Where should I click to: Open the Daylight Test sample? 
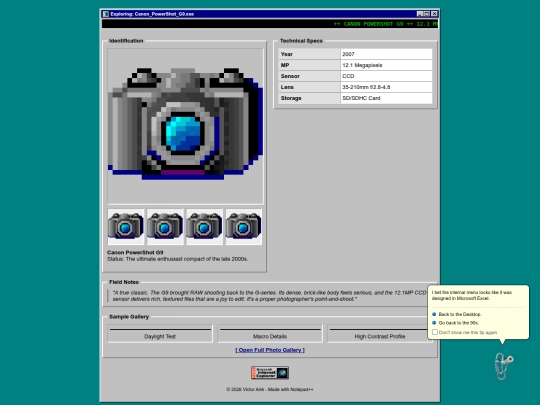point(160,334)
